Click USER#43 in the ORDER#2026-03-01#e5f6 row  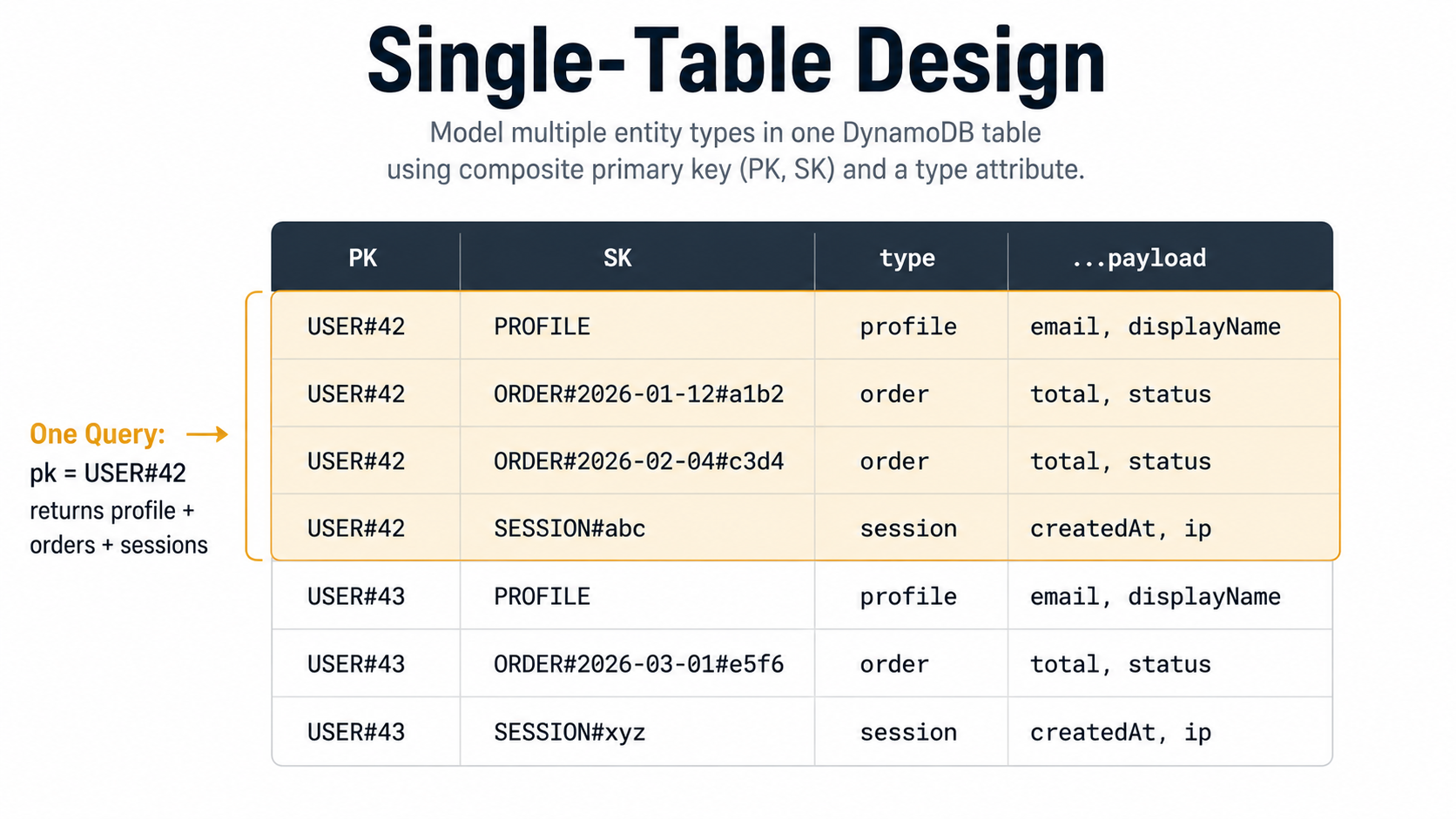(x=356, y=664)
